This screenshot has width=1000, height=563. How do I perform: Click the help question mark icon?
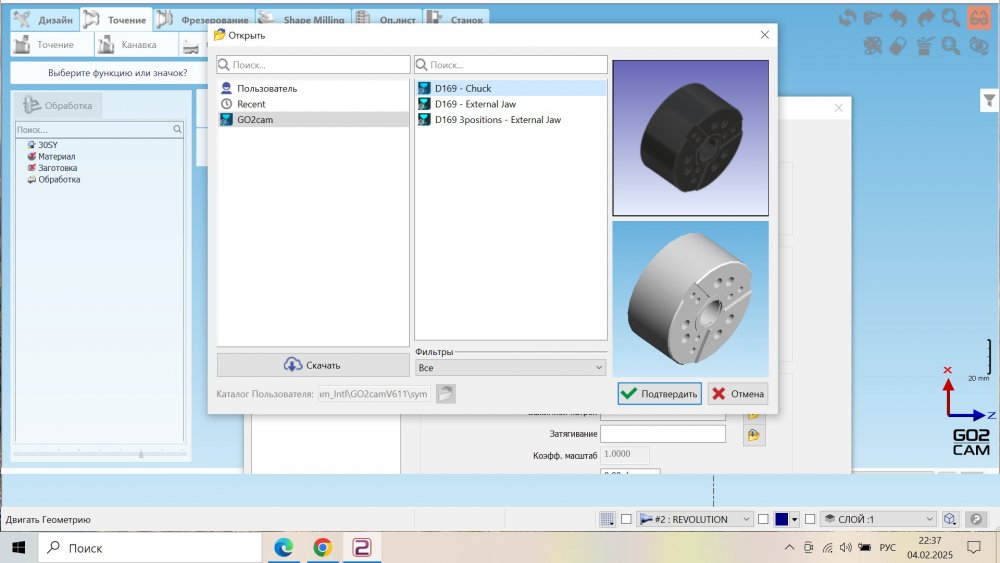point(976,519)
